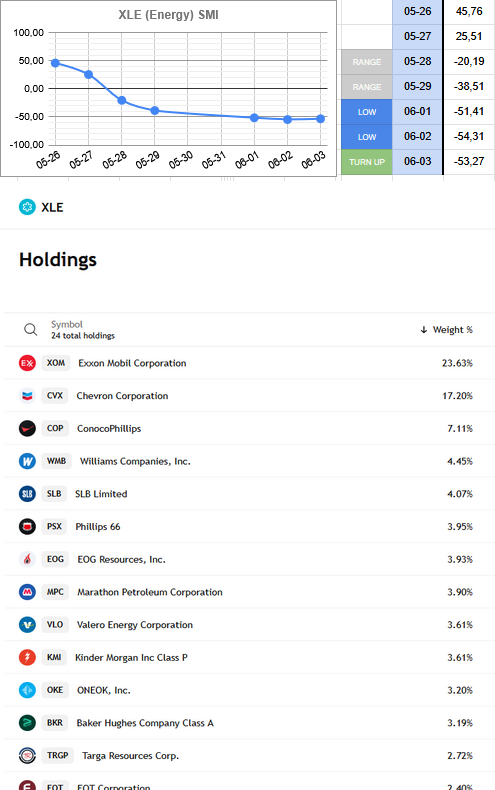
Task: Select the LOW cell for 06-01
Action: tap(366, 112)
